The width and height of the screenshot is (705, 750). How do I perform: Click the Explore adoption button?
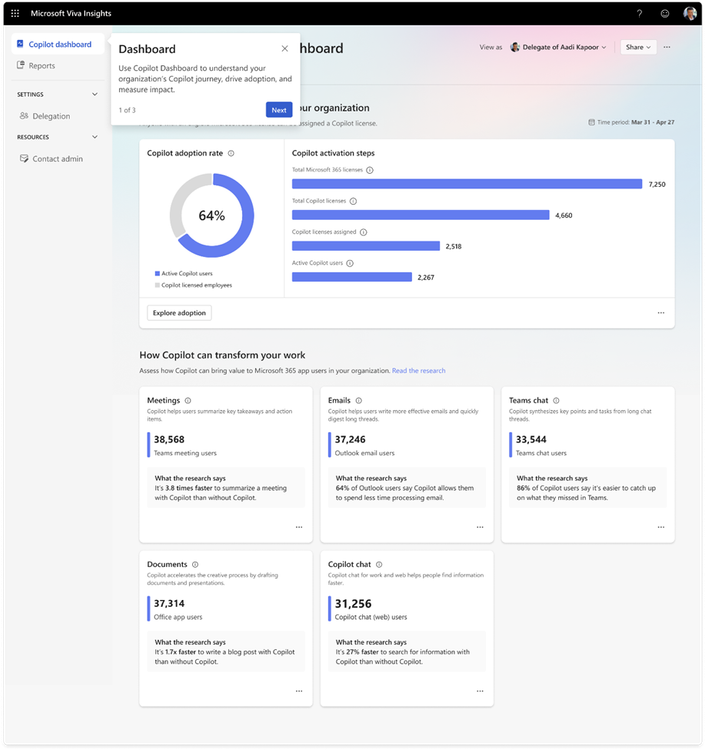(x=179, y=313)
